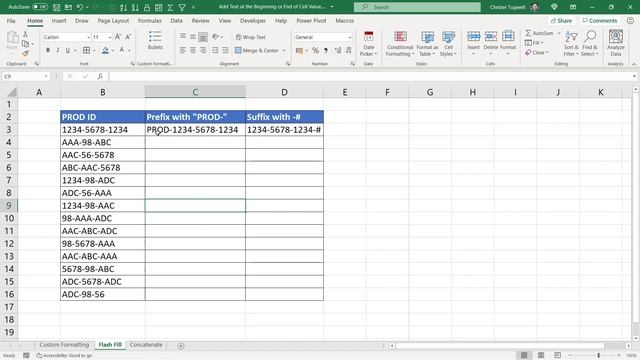Apply Percent Style format
640x360 pixels.
[x=316, y=51]
